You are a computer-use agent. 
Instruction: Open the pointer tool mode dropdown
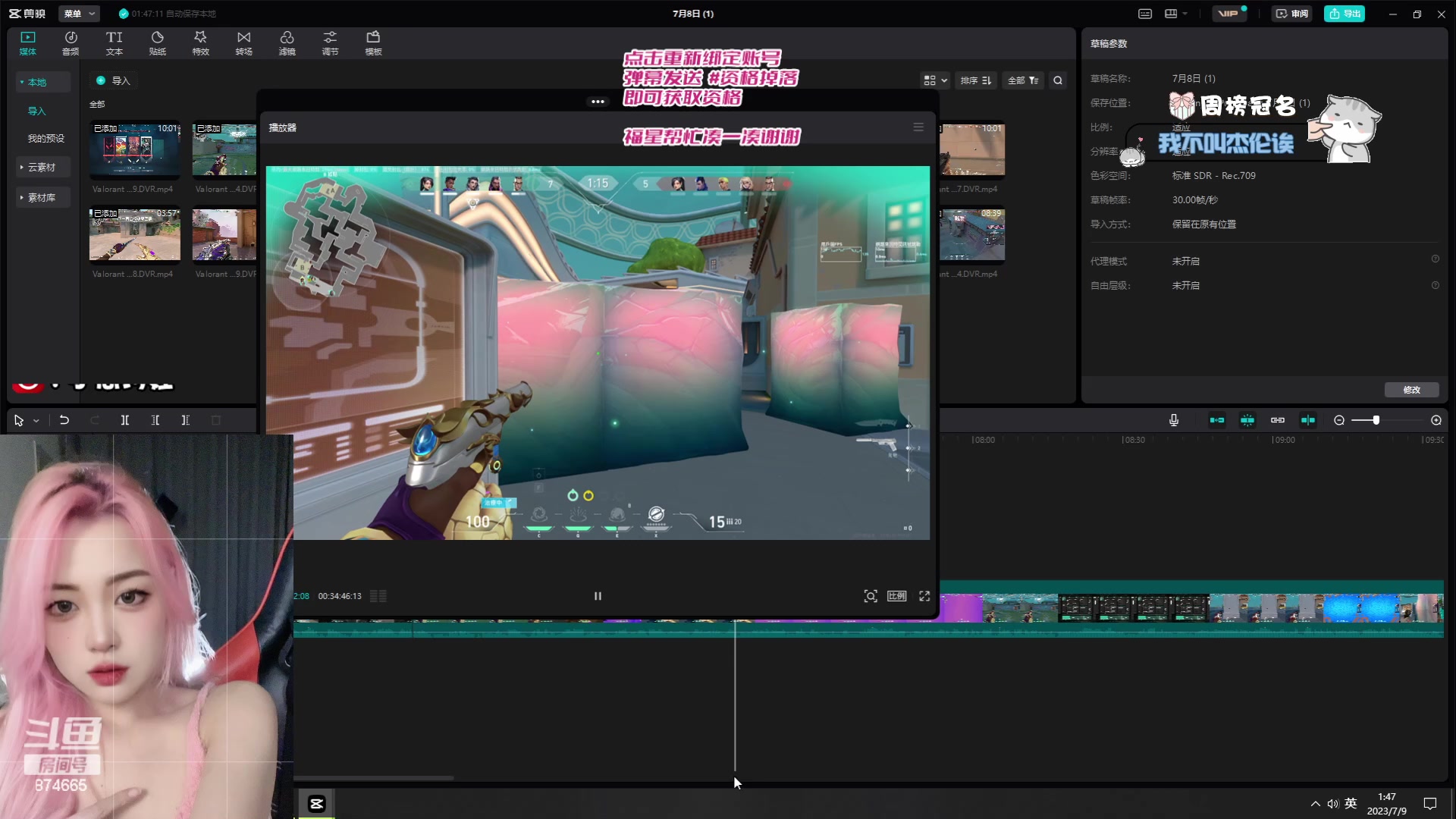pyautogui.click(x=36, y=421)
